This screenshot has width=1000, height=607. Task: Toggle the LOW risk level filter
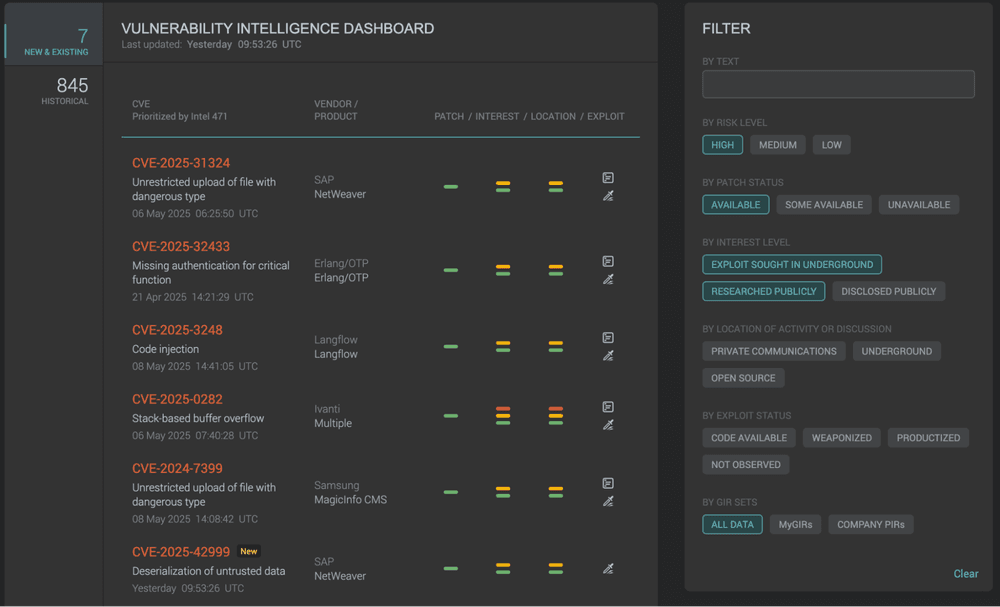click(831, 145)
